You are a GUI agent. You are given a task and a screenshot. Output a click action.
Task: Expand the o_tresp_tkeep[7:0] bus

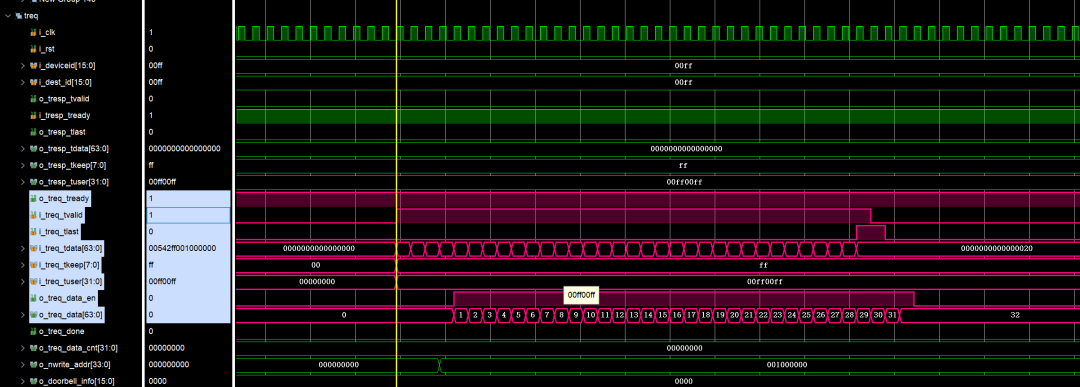tap(23, 165)
